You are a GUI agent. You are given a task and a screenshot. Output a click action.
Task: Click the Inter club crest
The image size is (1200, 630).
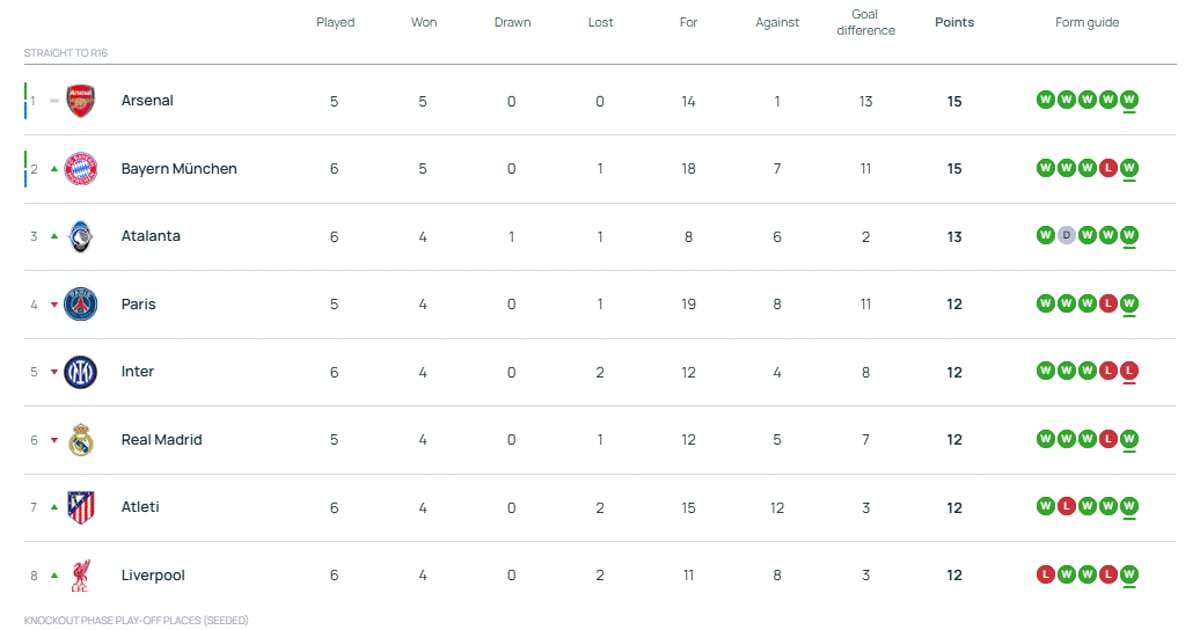click(80, 372)
